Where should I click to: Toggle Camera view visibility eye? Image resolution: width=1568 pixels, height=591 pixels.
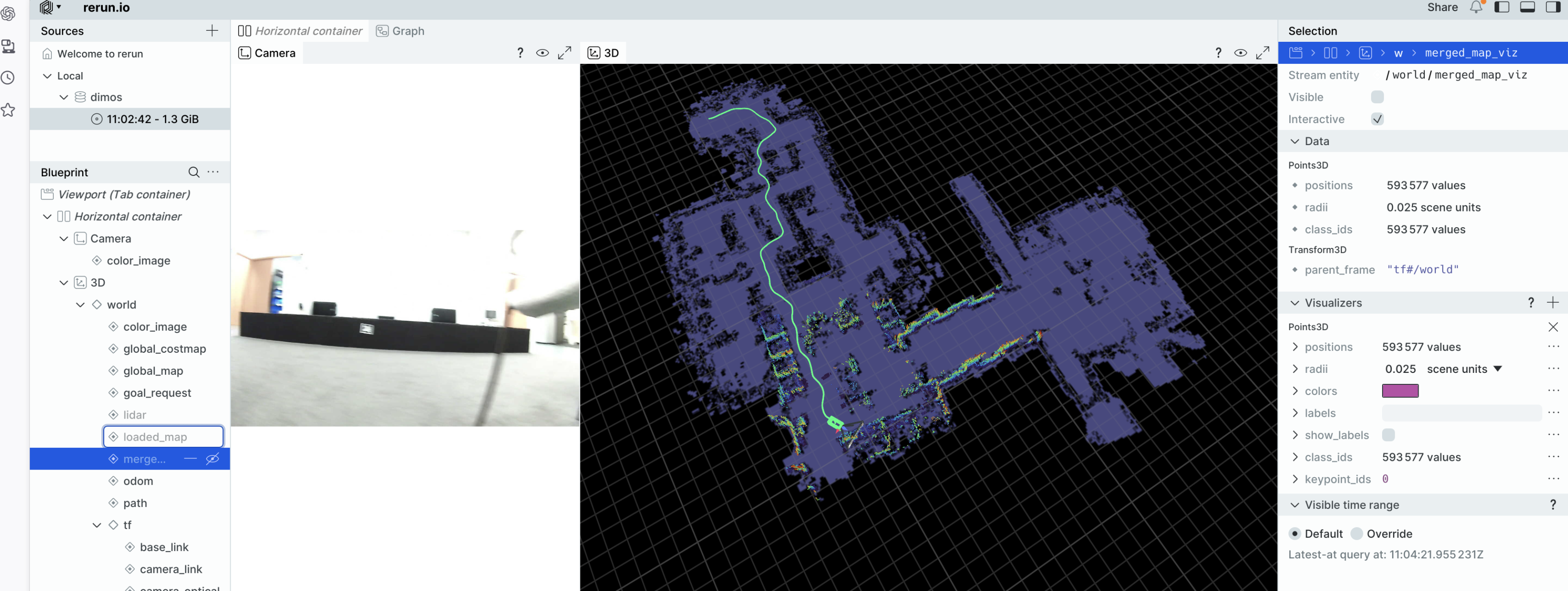pyautogui.click(x=542, y=53)
